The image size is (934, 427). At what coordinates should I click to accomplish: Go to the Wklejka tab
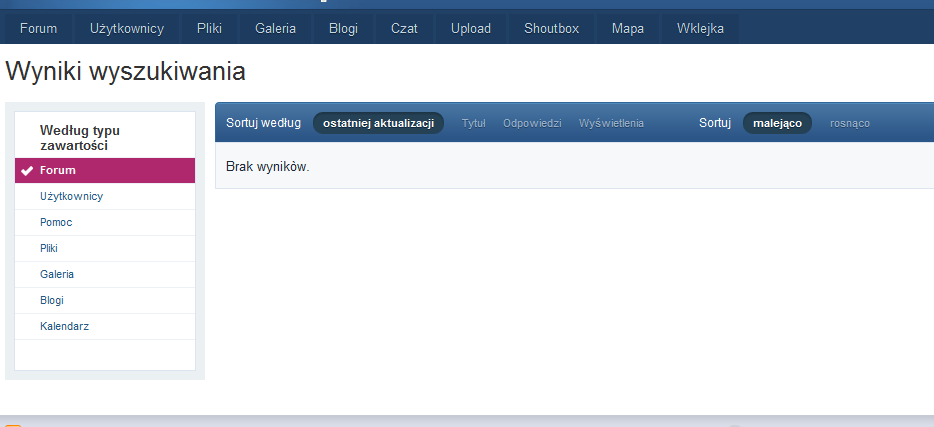(x=700, y=28)
